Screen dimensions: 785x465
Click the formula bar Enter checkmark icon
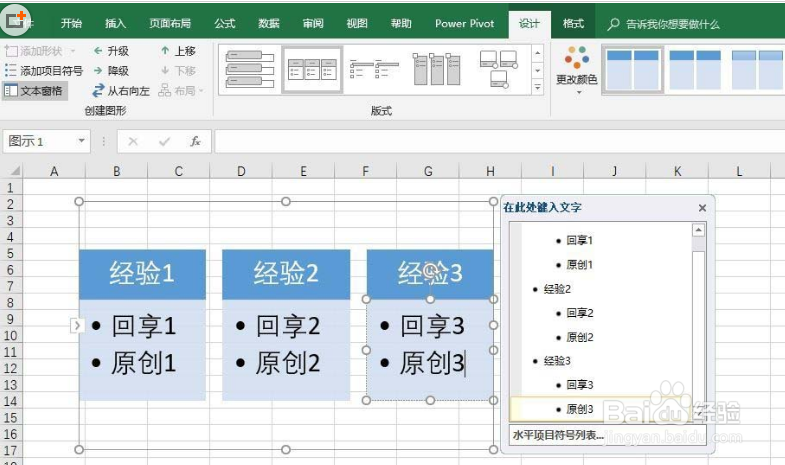click(x=164, y=142)
